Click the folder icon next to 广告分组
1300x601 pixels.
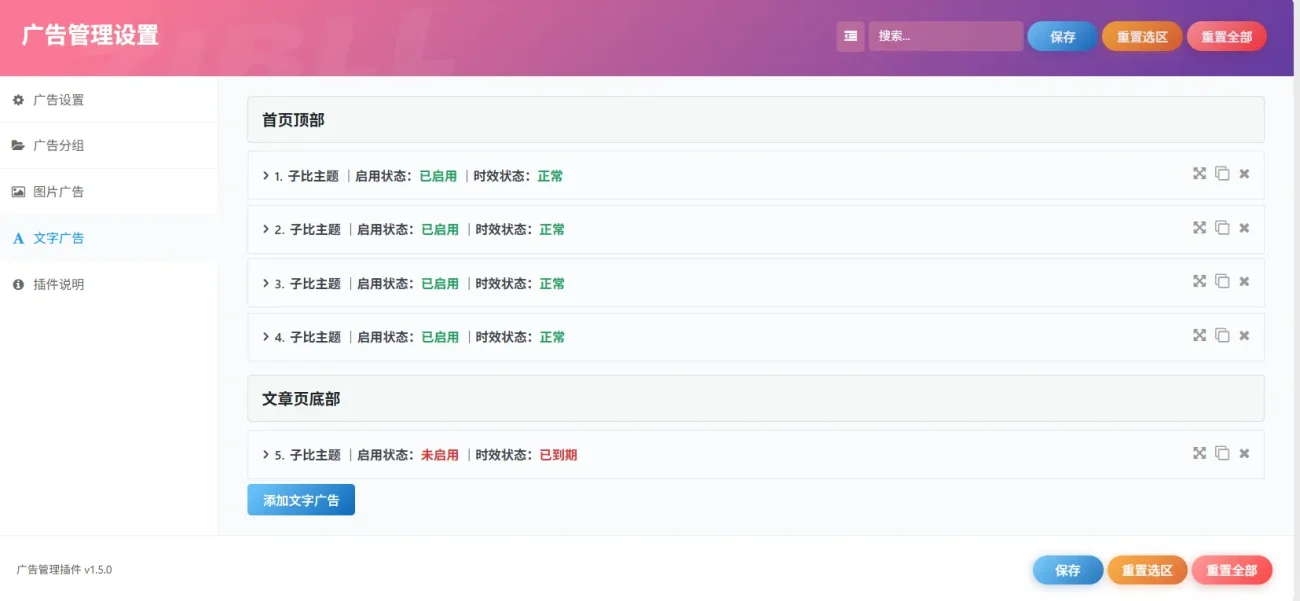(x=18, y=146)
